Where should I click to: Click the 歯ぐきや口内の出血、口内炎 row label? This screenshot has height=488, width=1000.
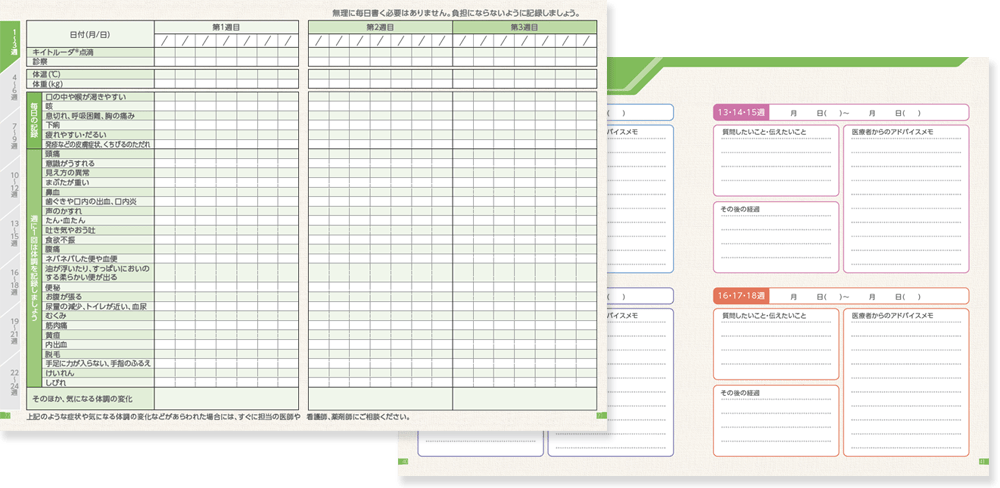coord(98,202)
